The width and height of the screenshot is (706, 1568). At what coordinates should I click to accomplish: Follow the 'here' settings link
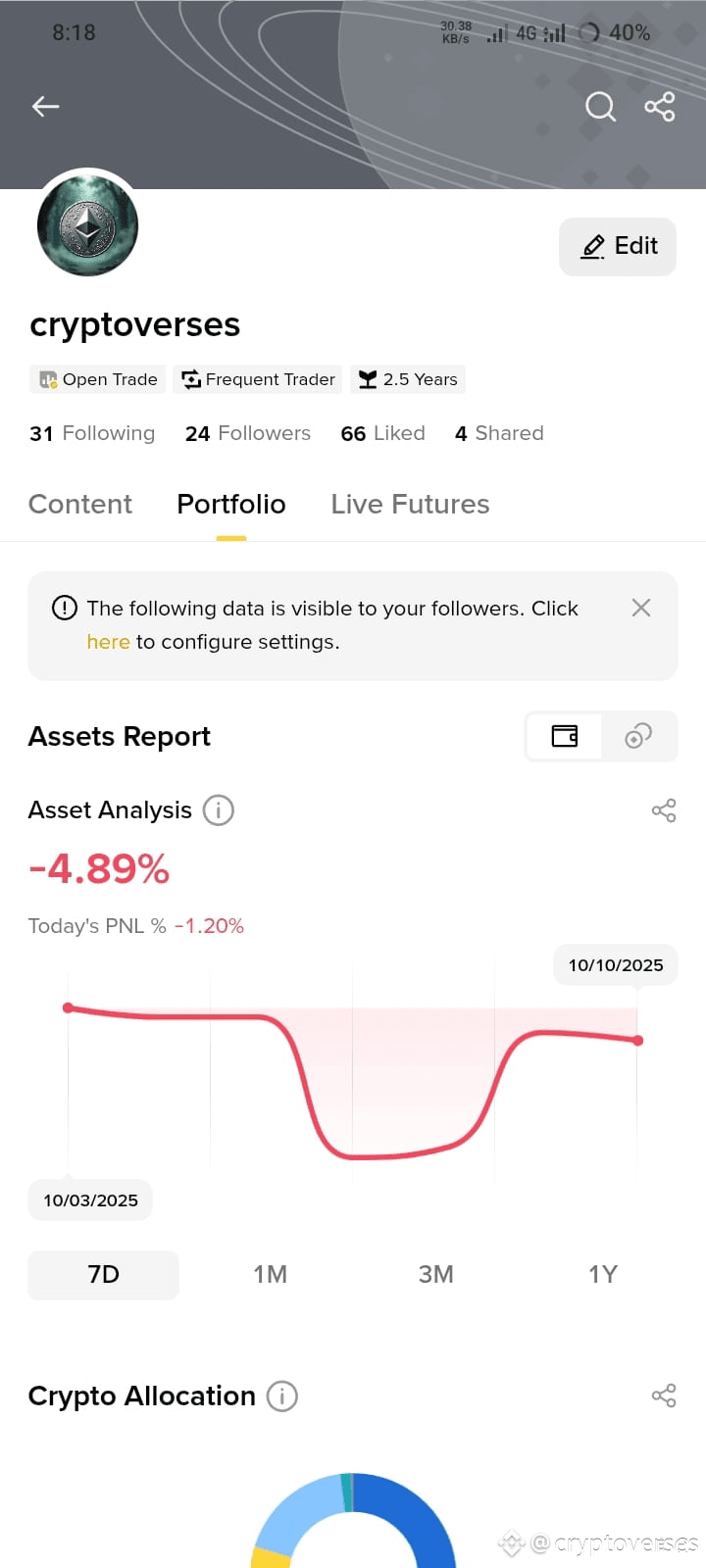(108, 642)
